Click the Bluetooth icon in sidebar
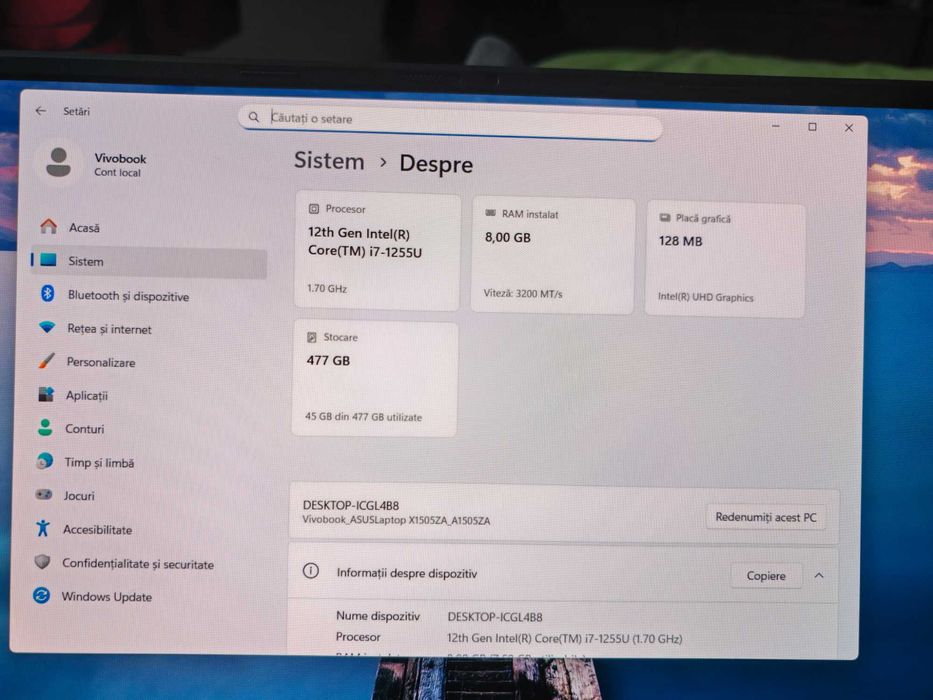The width and height of the screenshot is (933, 700). pos(48,293)
